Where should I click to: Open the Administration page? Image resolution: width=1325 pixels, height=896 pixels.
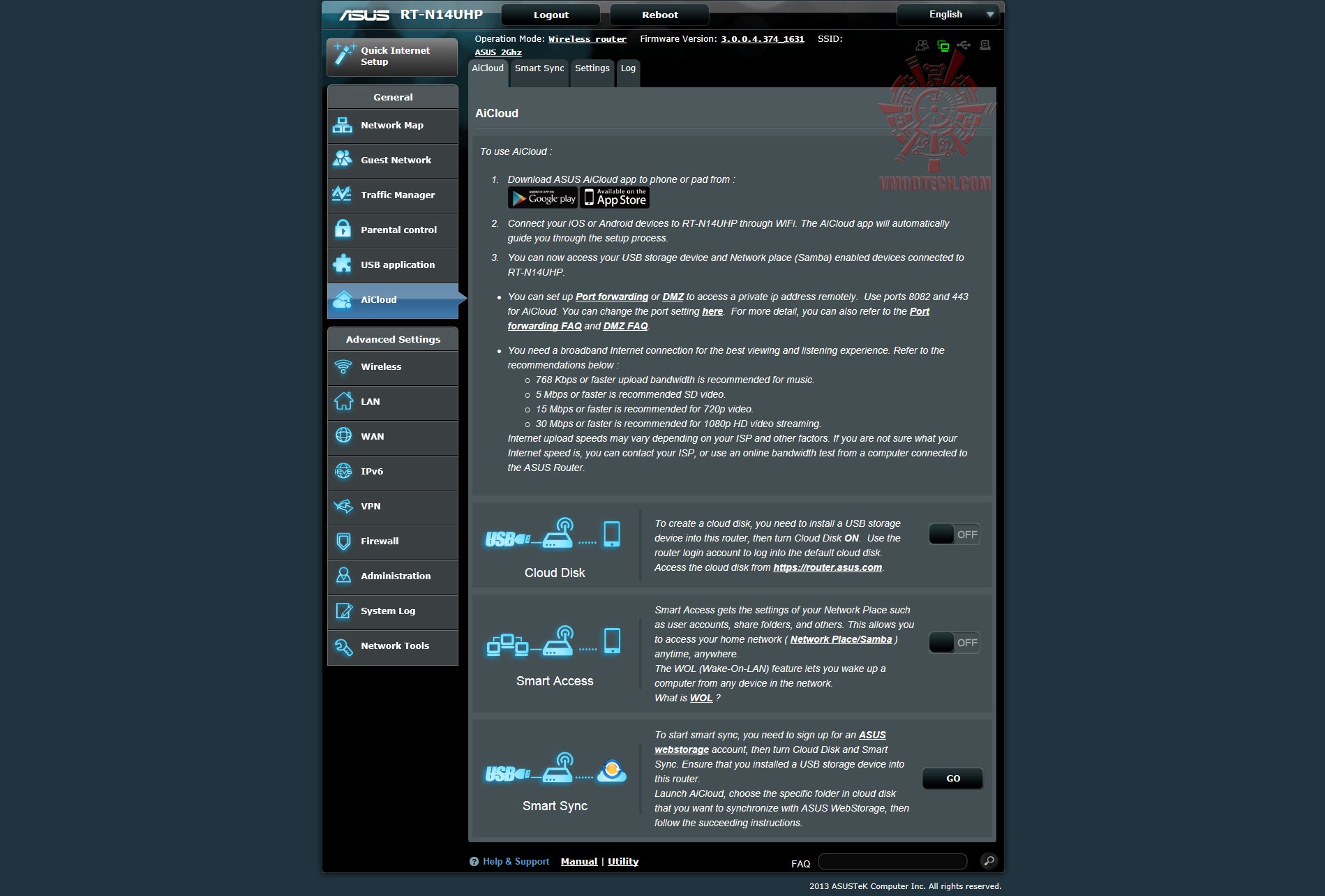tap(393, 576)
